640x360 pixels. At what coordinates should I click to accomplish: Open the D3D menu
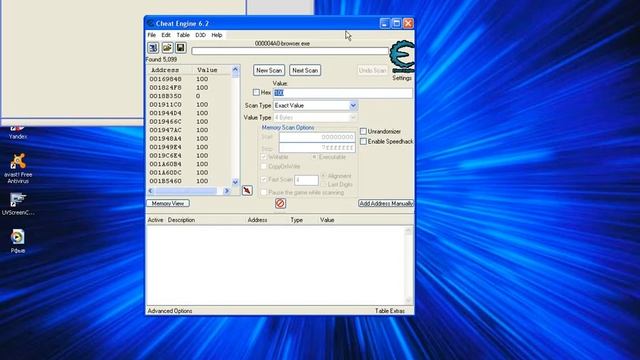point(200,35)
